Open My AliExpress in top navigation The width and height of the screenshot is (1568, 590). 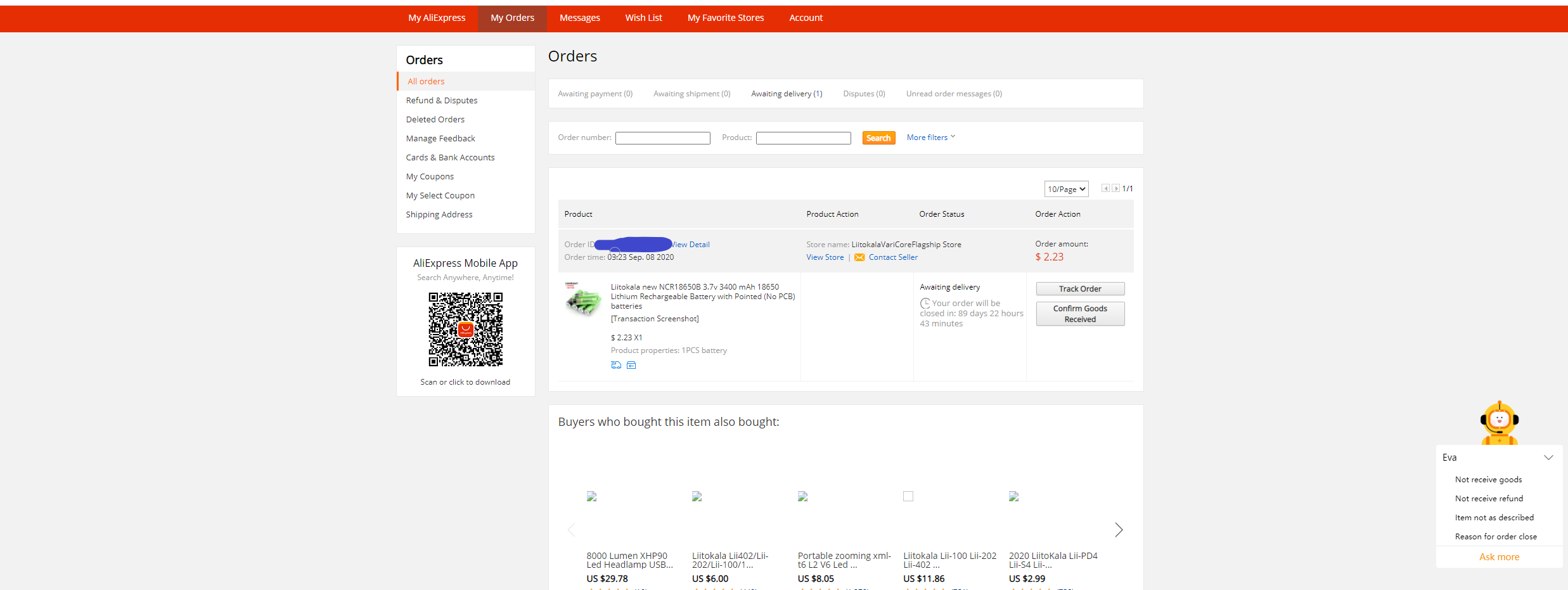(x=437, y=18)
